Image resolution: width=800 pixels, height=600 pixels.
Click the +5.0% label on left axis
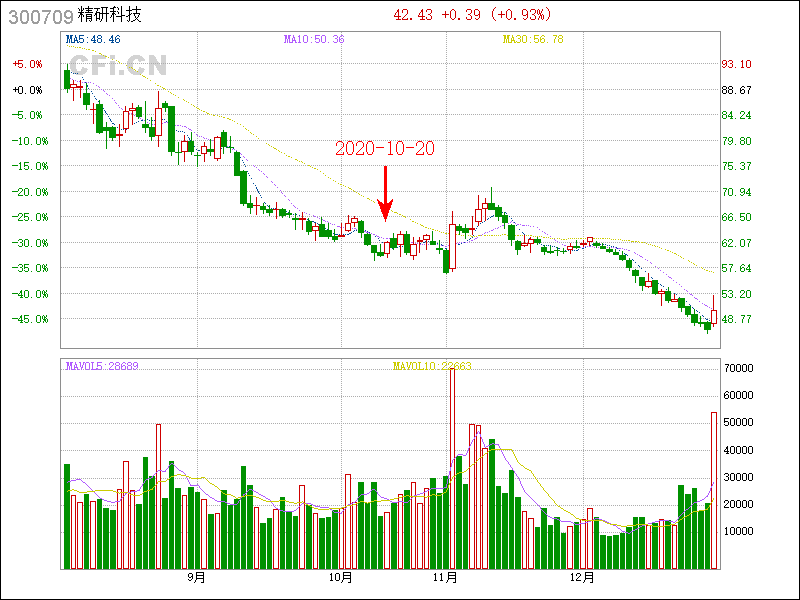pos(27,64)
